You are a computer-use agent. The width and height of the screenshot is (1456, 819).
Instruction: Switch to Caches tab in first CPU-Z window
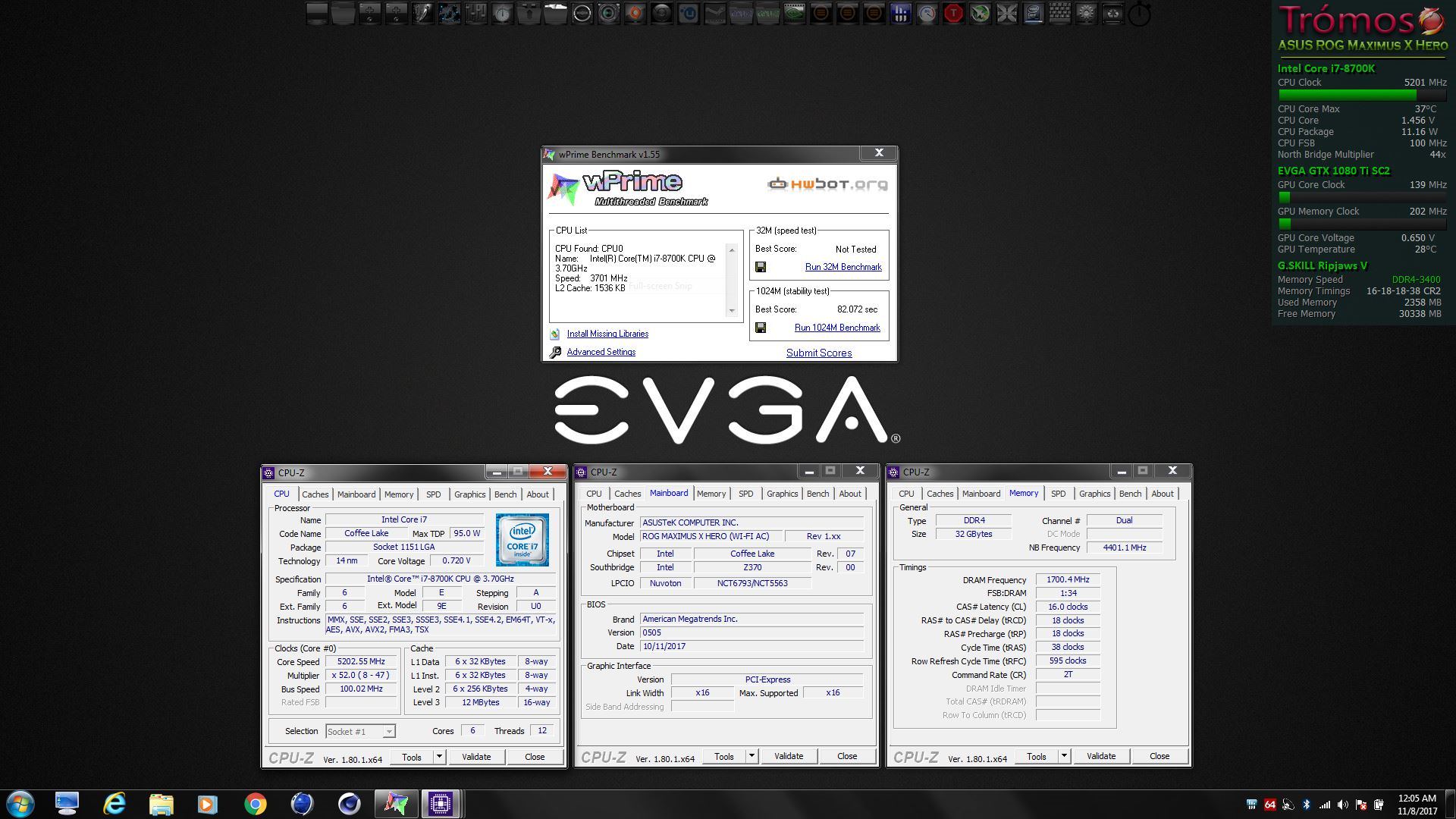315,494
